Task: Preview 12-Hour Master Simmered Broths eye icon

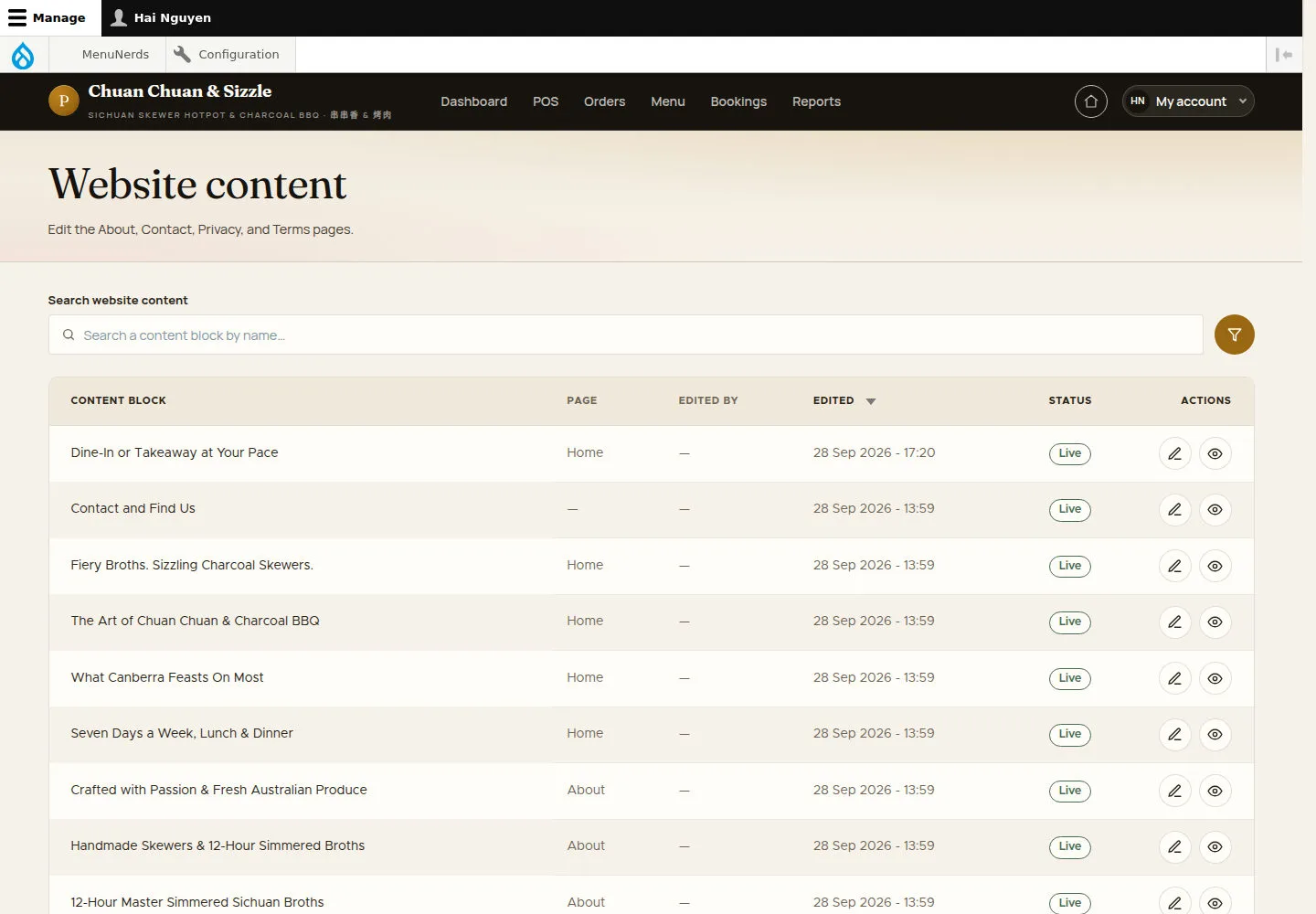Action: click(1215, 902)
